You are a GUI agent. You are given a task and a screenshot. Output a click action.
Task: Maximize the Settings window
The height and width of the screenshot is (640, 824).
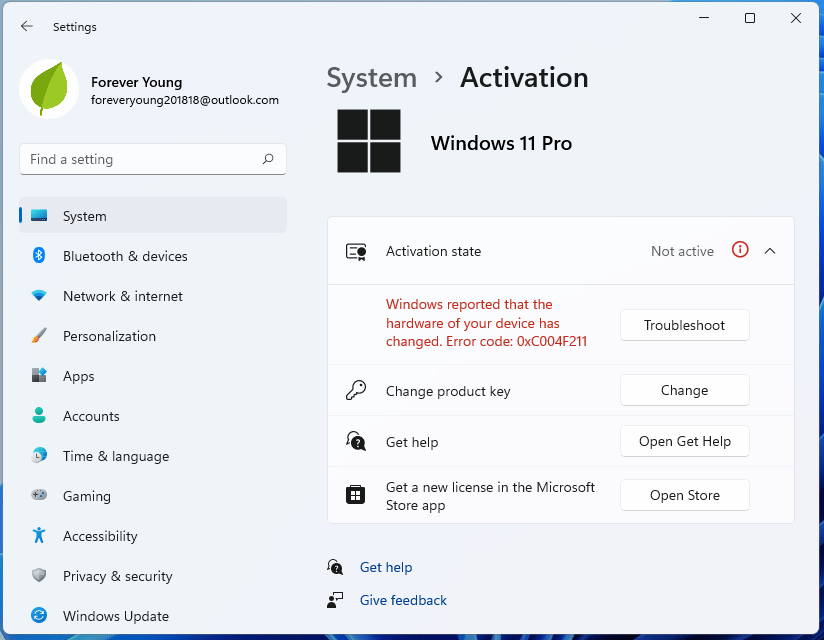[x=750, y=18]
